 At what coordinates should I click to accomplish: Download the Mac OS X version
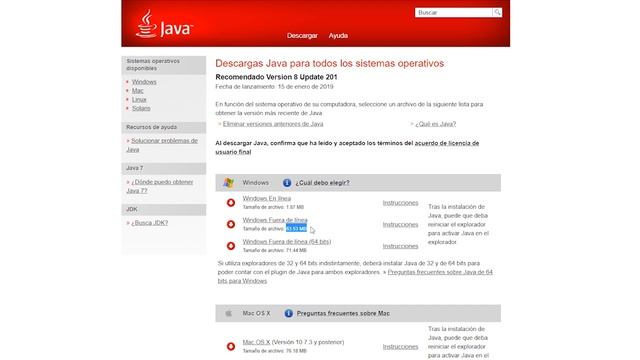click(x=256, y=342)
